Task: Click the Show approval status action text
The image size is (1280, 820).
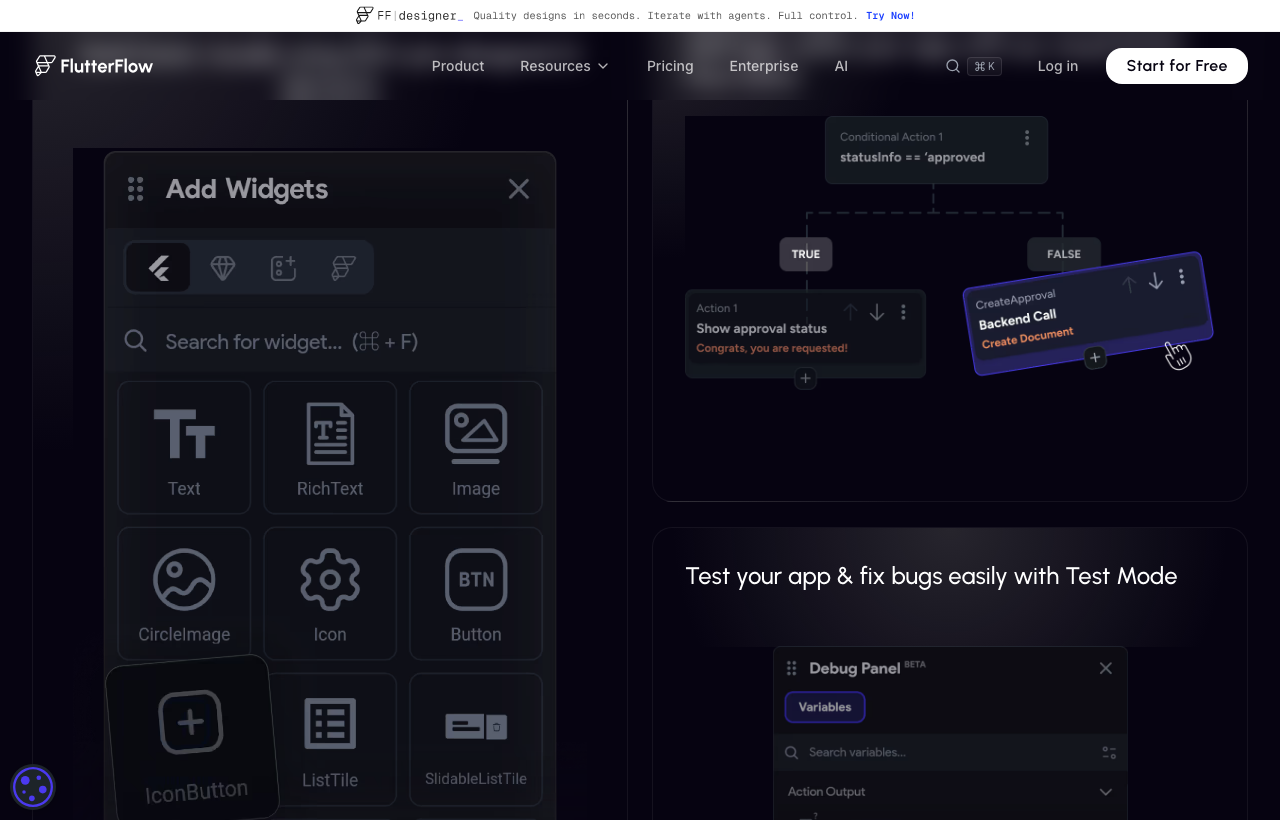Action: [x=762, y=328]
